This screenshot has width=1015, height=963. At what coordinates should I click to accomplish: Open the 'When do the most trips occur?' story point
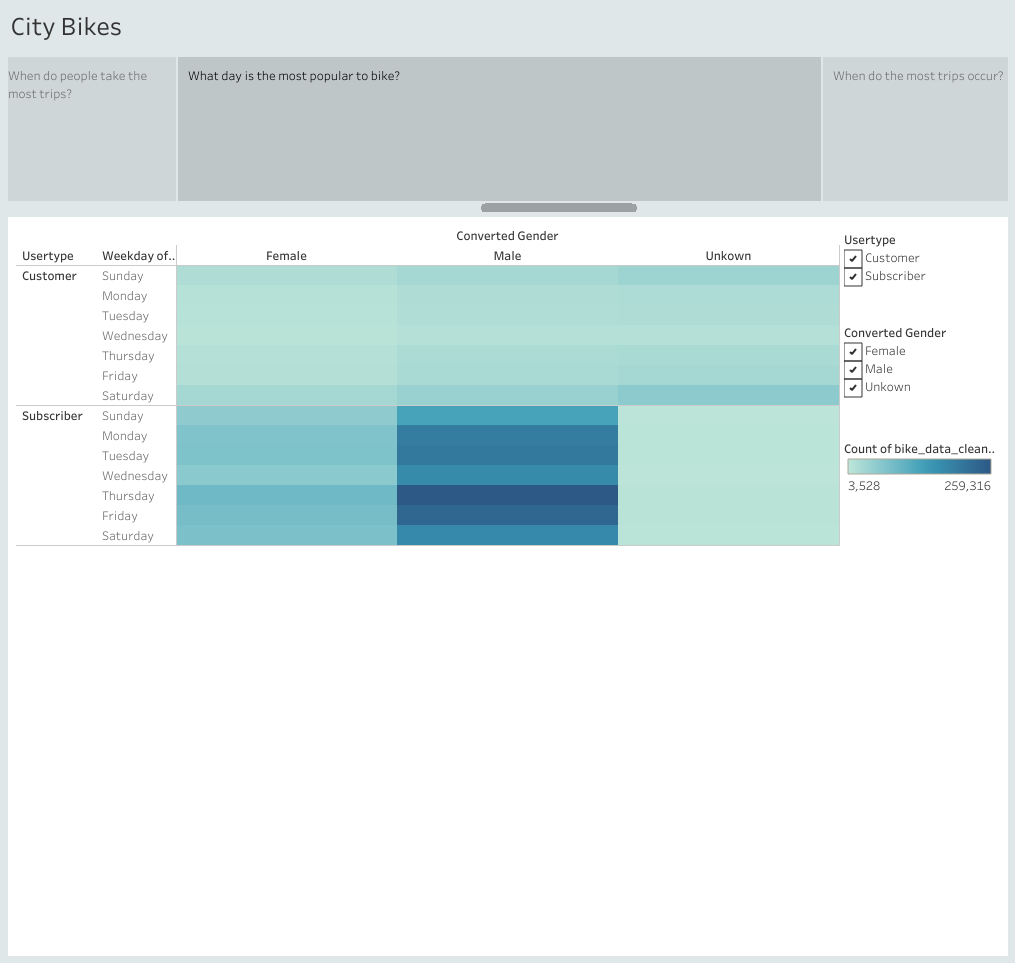click(915, 129)
